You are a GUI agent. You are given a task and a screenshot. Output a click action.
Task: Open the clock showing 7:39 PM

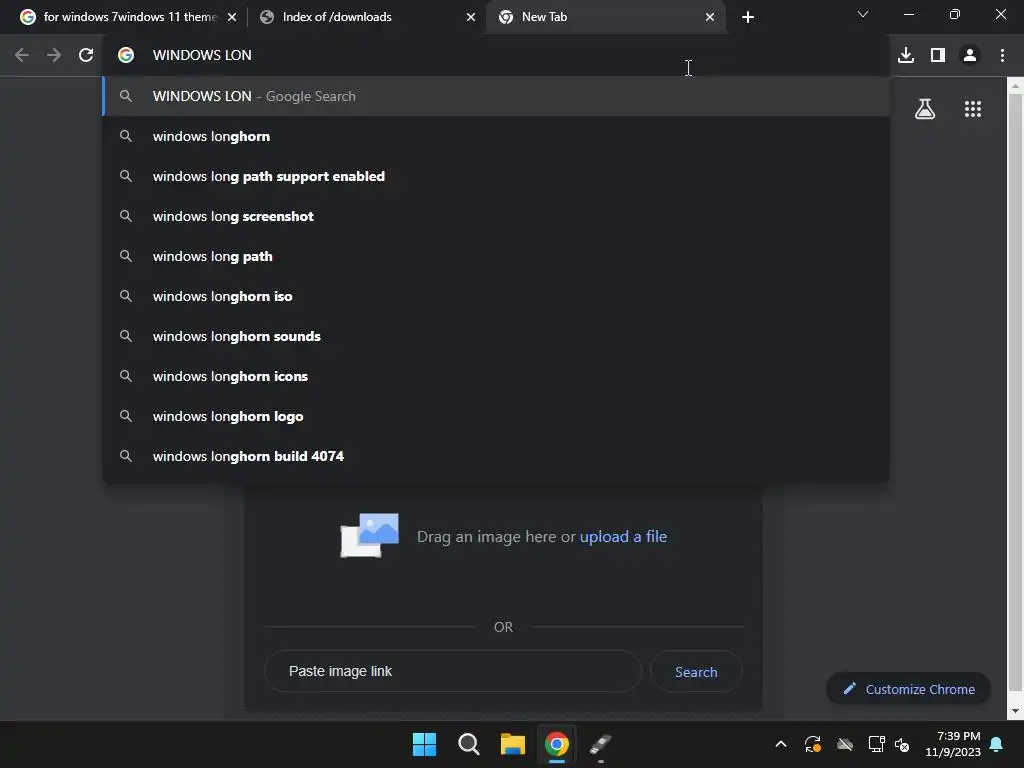[953, 744]
